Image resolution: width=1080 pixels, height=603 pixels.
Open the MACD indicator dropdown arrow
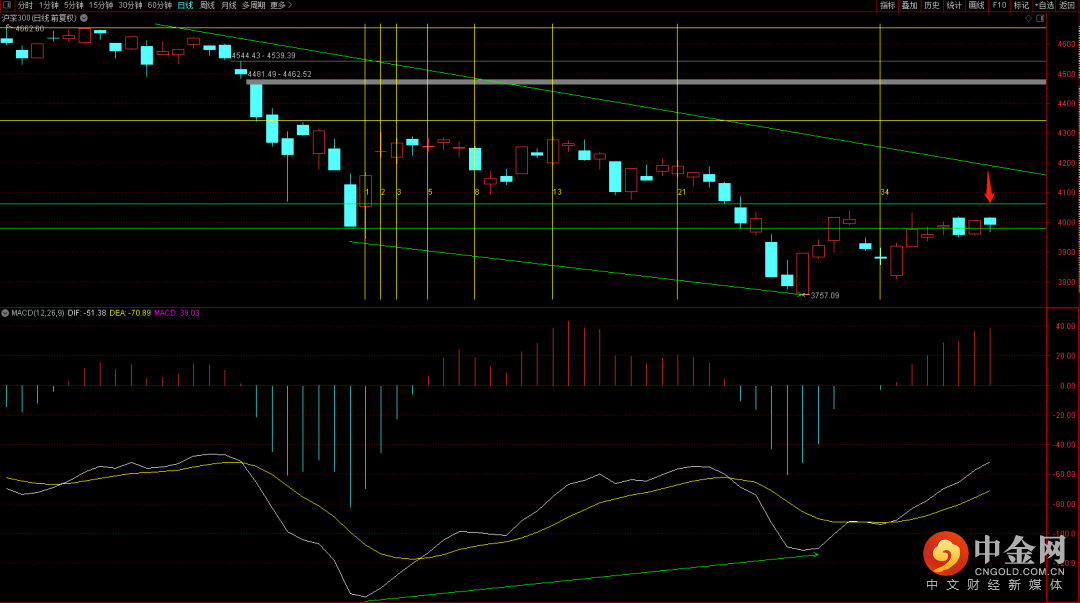(x=5, y=313)
